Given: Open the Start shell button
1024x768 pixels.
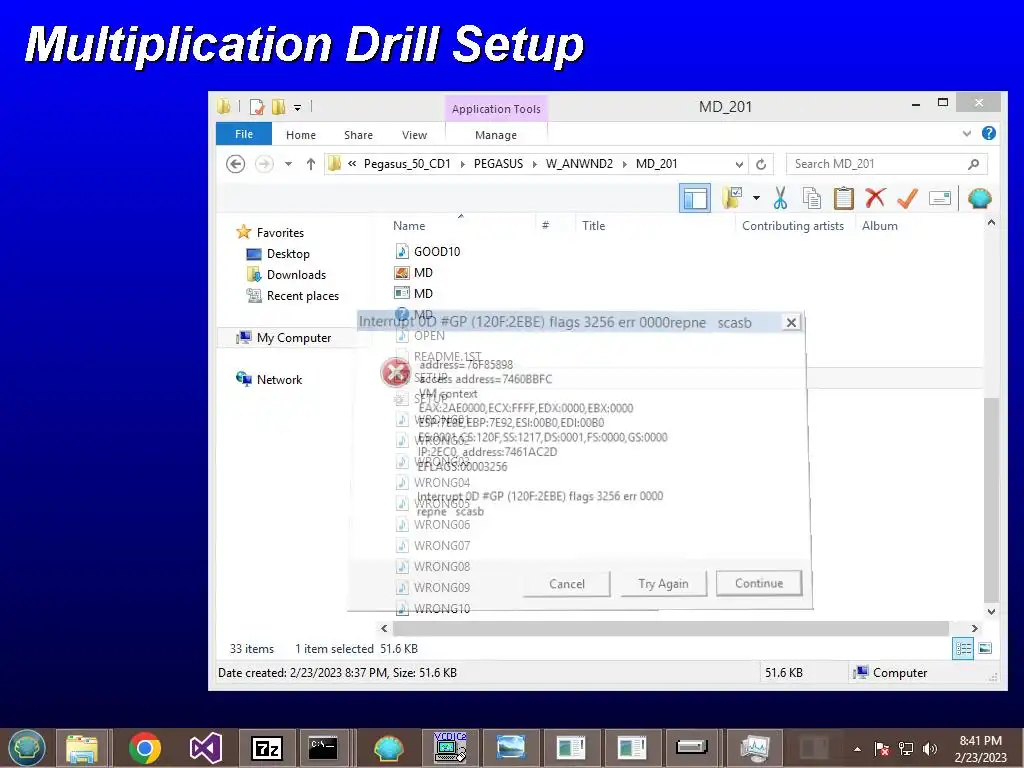Looking at the screenshot, I should click(26, 748).
